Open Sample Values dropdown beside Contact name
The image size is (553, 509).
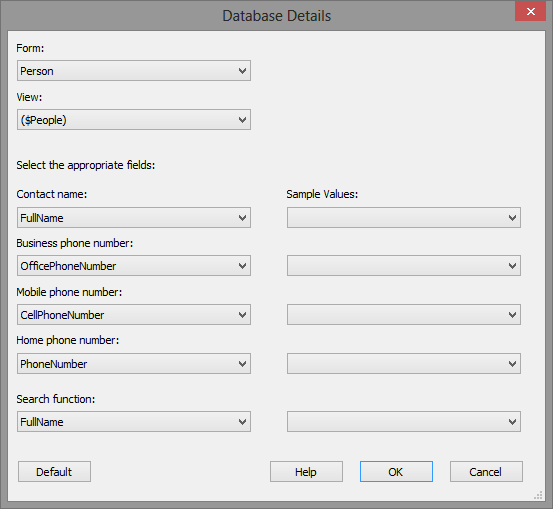pos(404,218)
